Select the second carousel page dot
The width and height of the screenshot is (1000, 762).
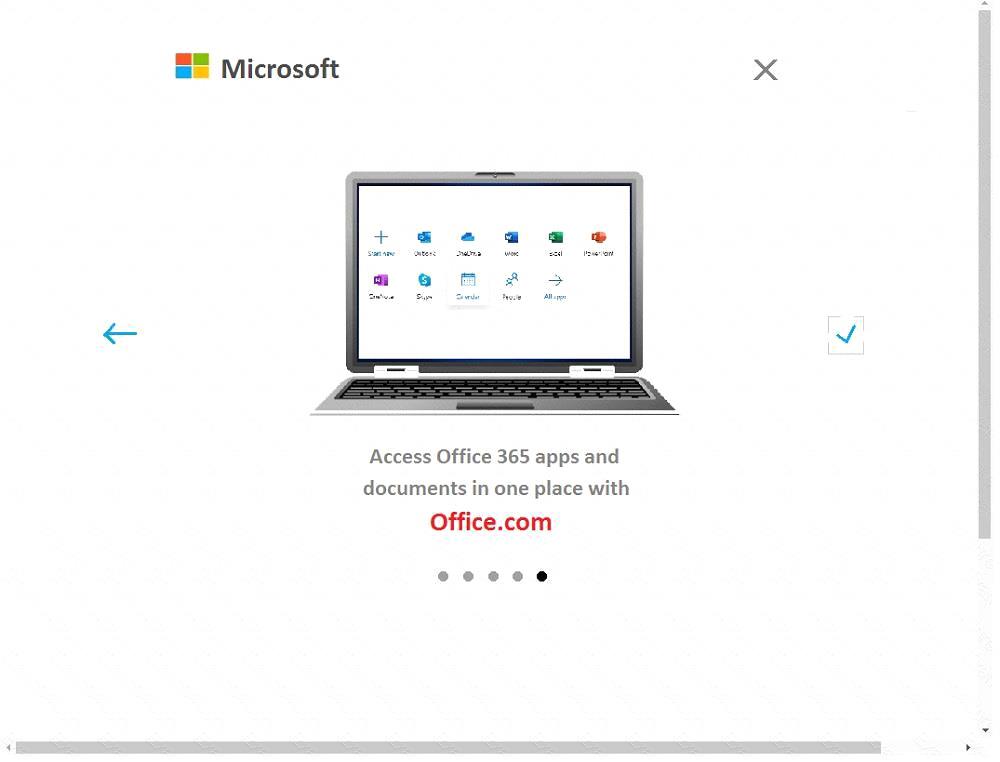468,576
